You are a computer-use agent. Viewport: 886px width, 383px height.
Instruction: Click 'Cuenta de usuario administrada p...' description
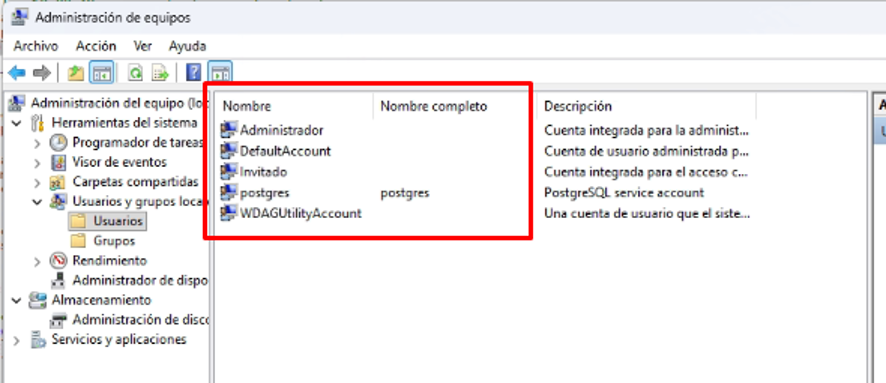pyautogui.click(x=646, y=151)
